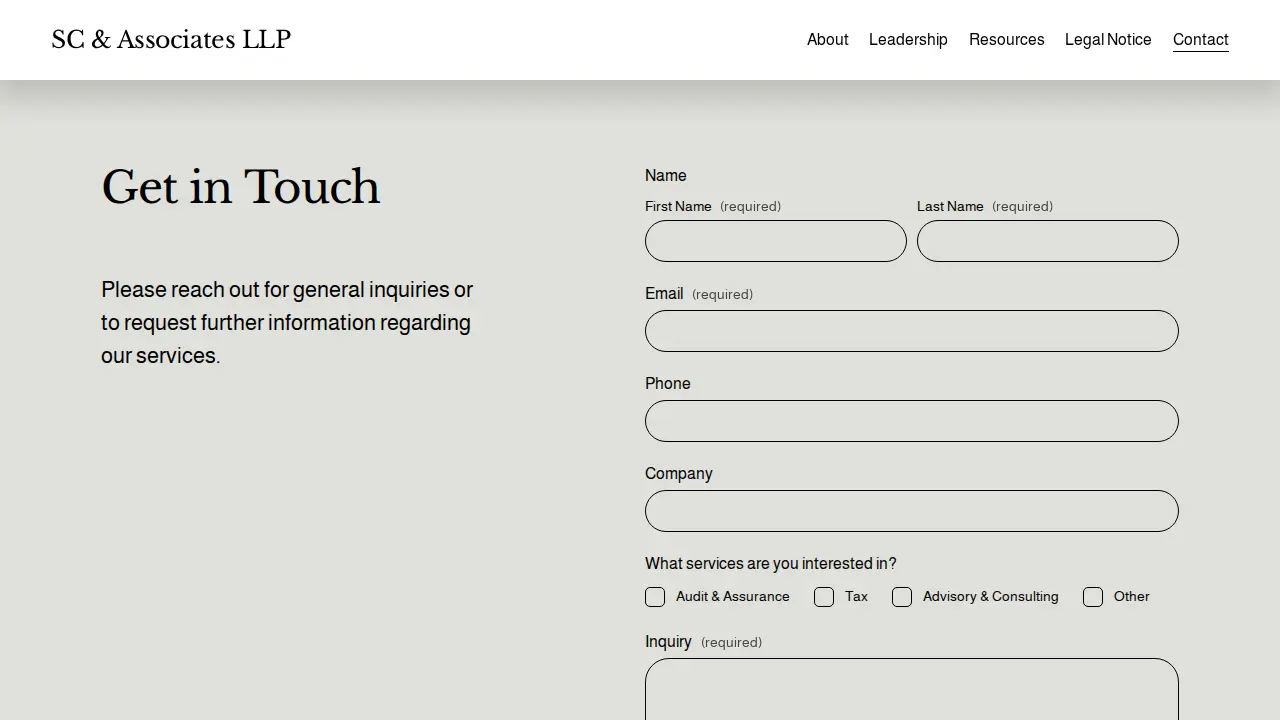Select the Contact nav link
This screenshot has width=1280, height=720.
click(x=1200, y=40)
